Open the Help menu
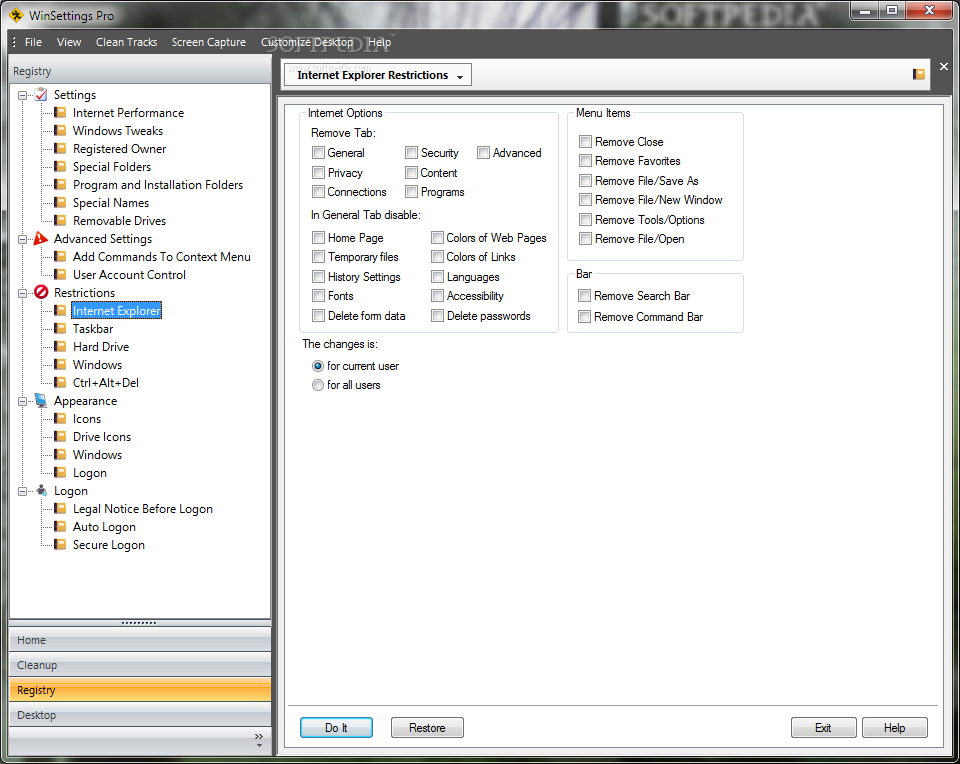 pyautogui.click(x=379, y=42)
